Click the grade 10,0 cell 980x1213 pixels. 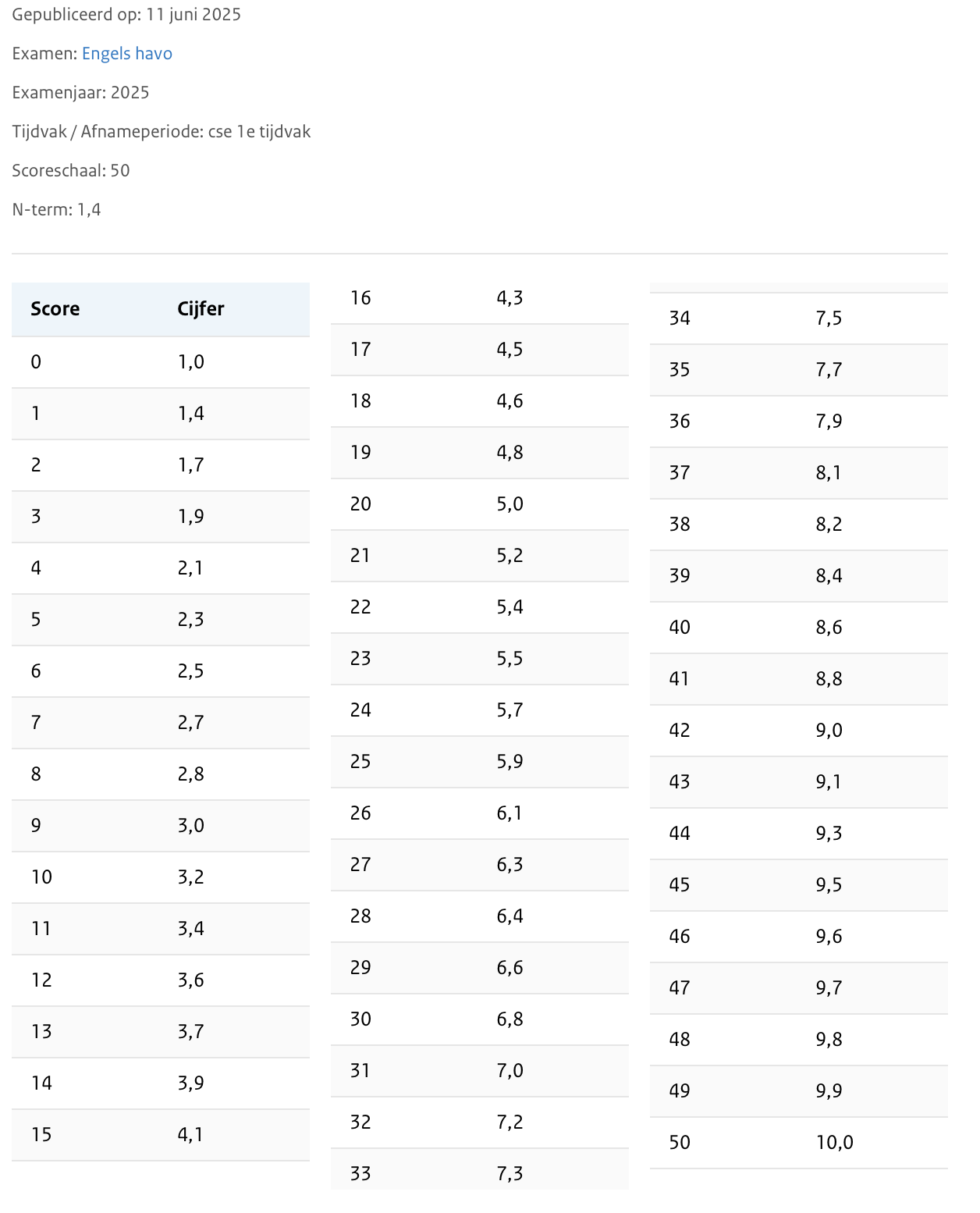[x=834, y=1143]
